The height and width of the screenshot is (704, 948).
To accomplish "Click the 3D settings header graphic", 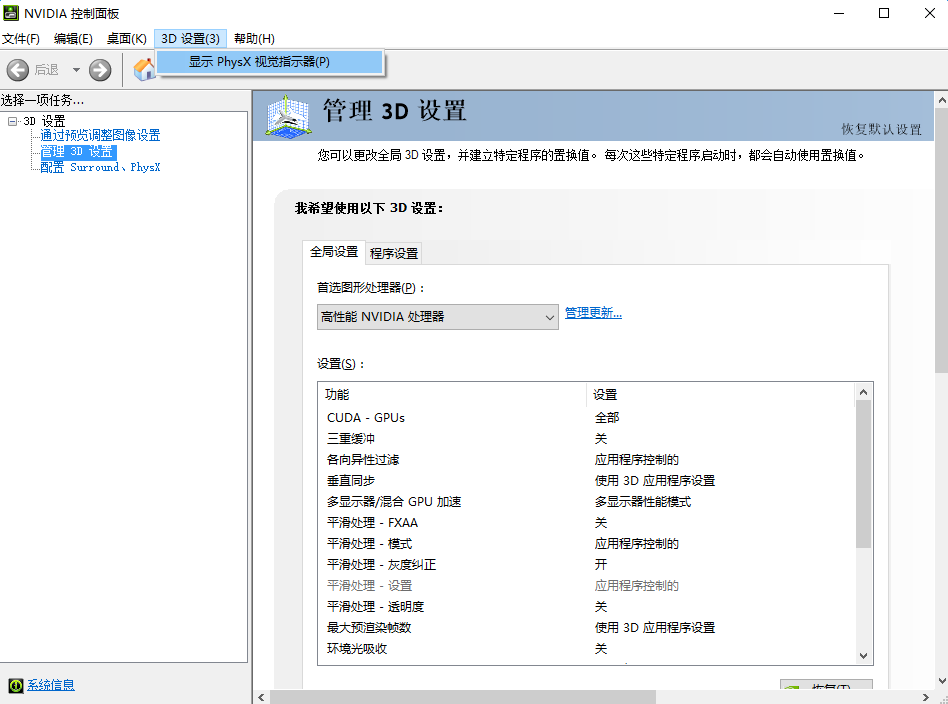I will pos(288,116).
